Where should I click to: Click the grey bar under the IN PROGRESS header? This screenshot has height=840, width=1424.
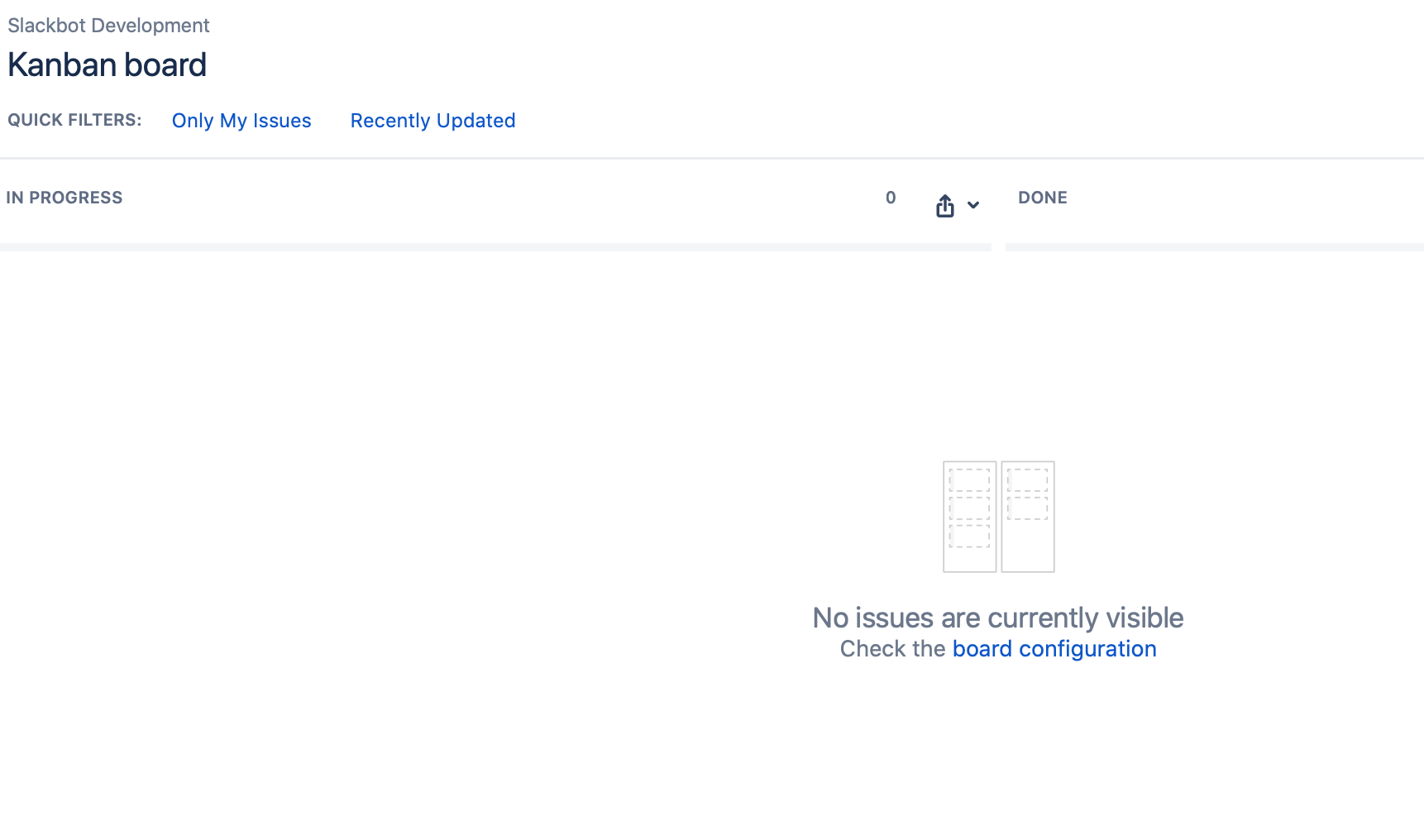495,247
